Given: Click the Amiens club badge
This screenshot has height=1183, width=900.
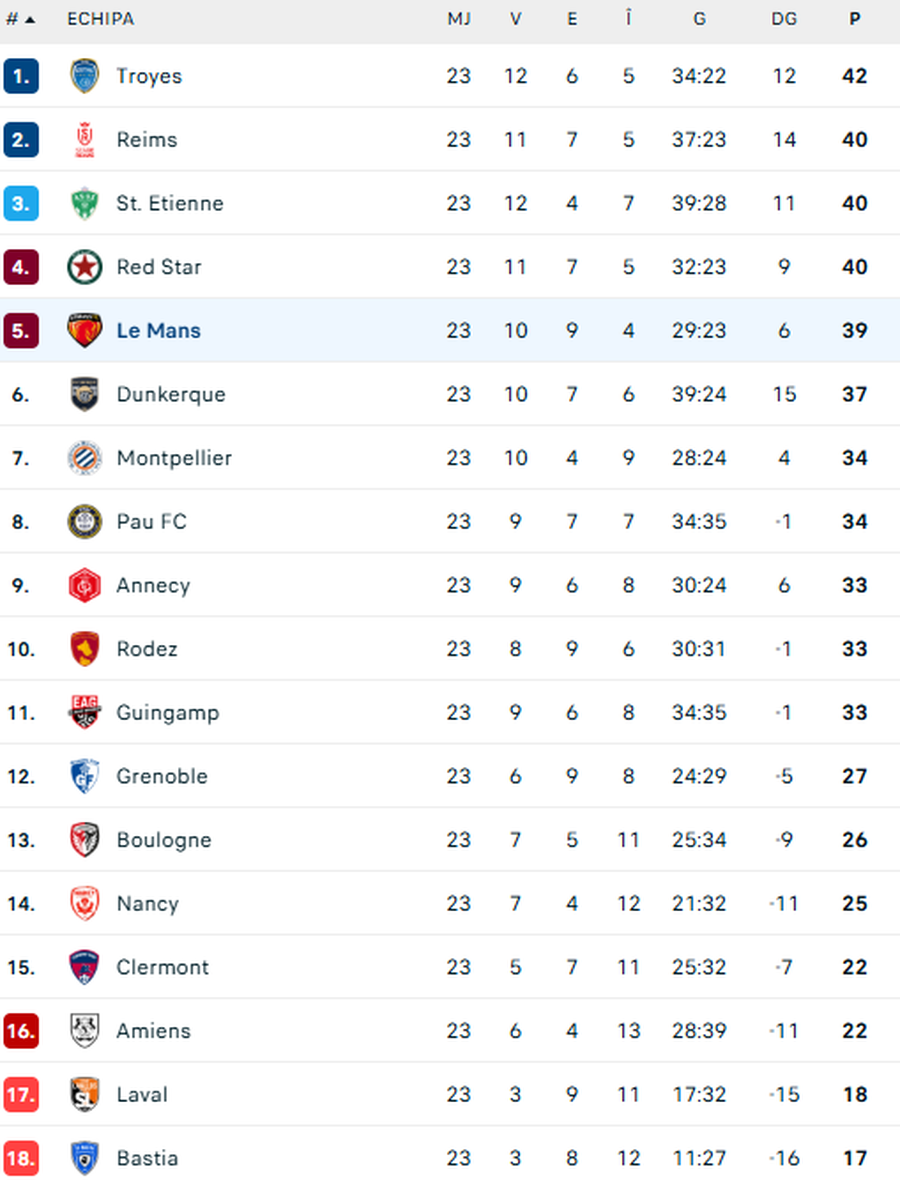Looking at the screenshot, I should (x=85, y=1030).
